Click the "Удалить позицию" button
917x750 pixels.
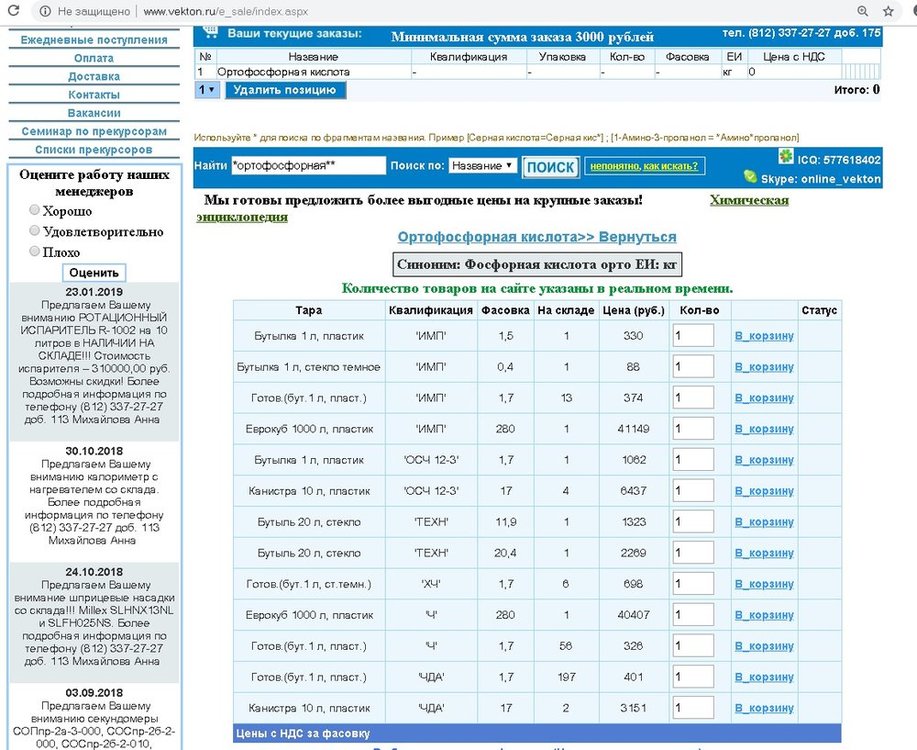(286, 90)
